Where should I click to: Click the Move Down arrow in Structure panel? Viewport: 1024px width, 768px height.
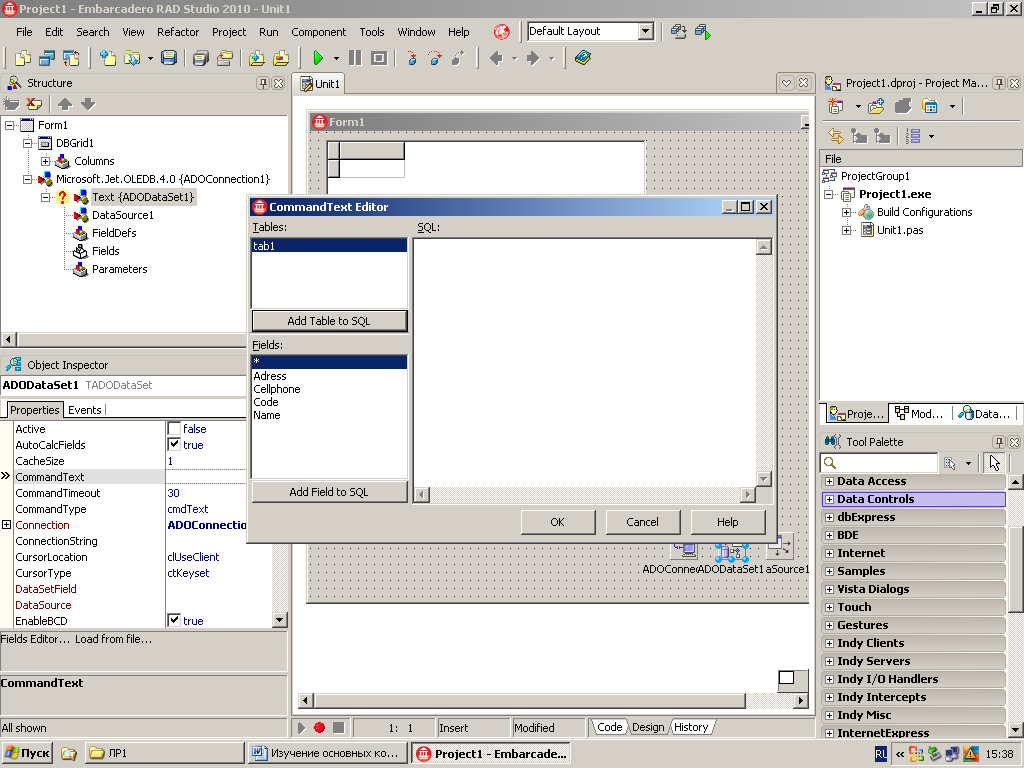click(x=88, y=104)
